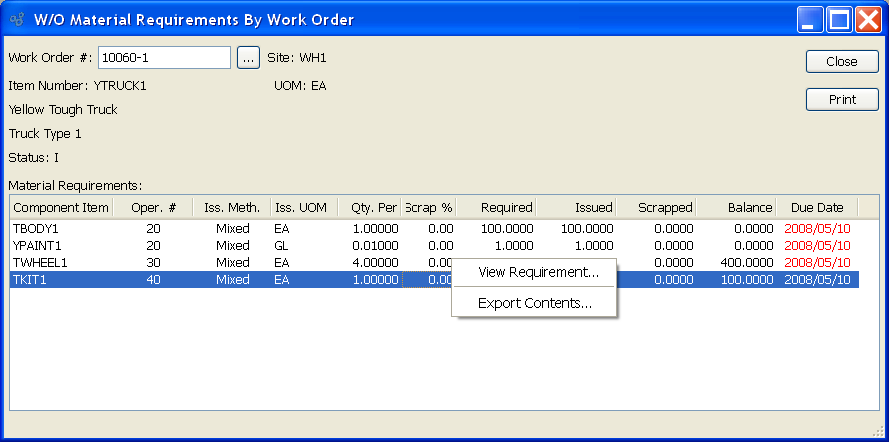Click 400.0000 Balance value for TWHEEL1
Screen dimensions: 889x442
pyautogui.click(x=745, y=263)
